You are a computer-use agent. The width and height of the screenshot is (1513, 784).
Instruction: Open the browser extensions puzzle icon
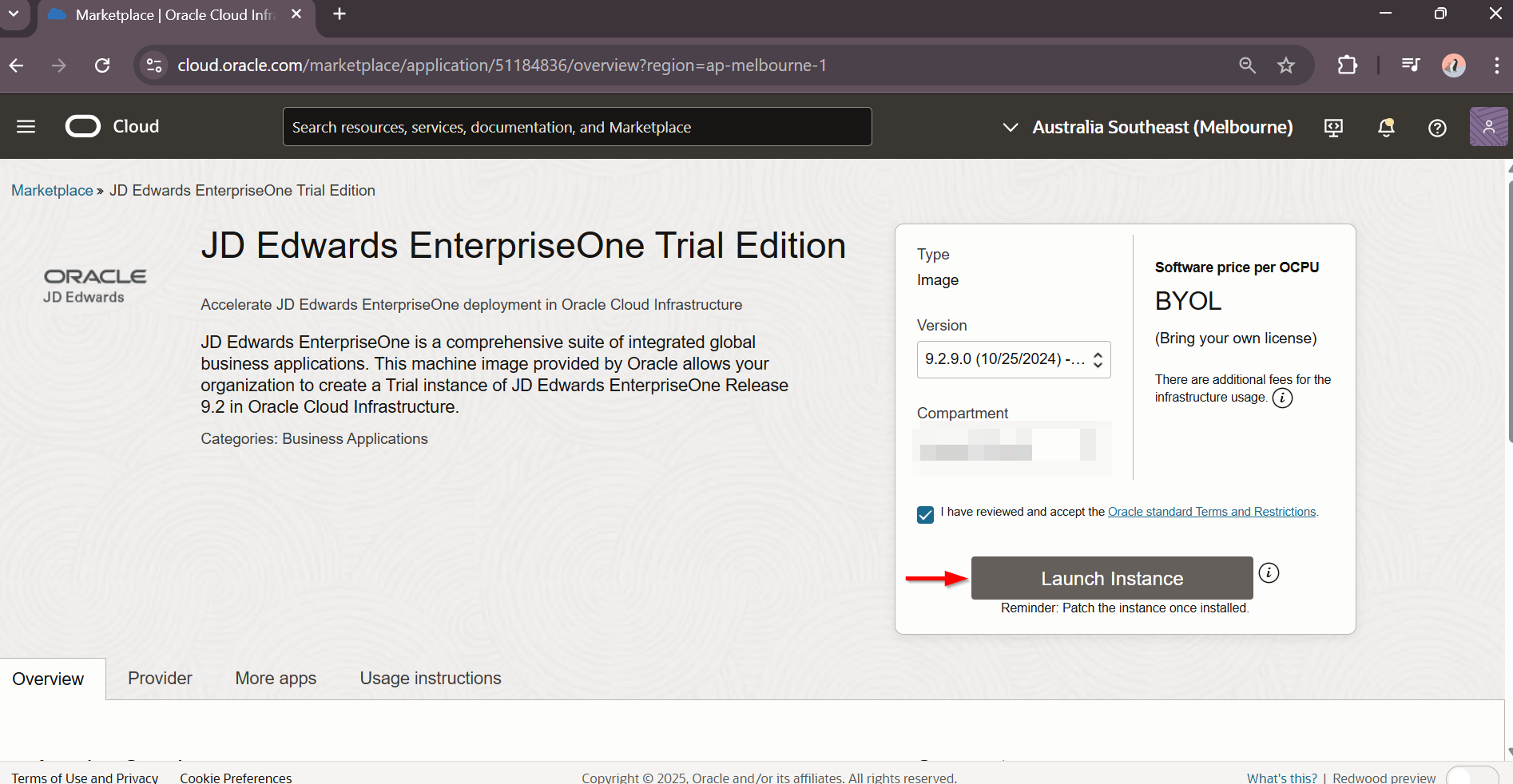point(1347,65)
